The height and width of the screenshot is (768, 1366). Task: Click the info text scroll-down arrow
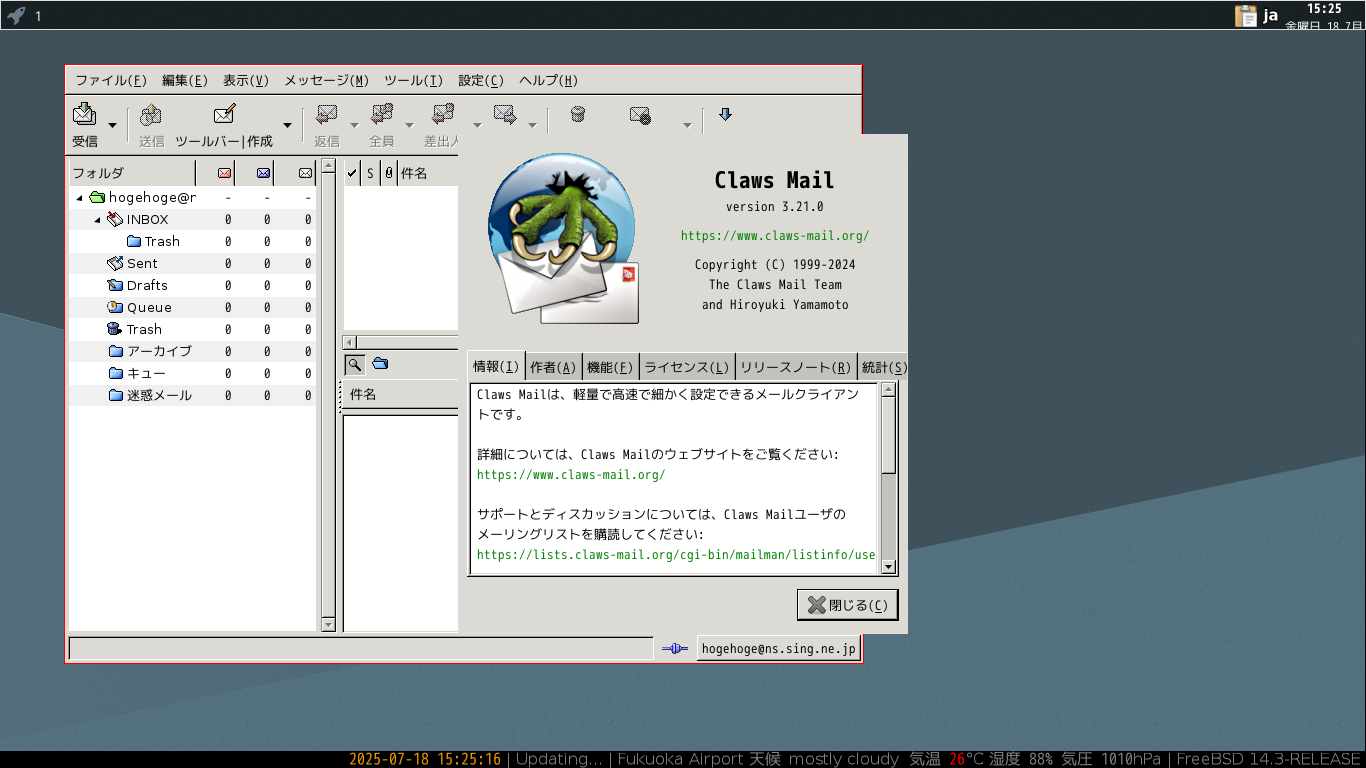pos(889,567)
